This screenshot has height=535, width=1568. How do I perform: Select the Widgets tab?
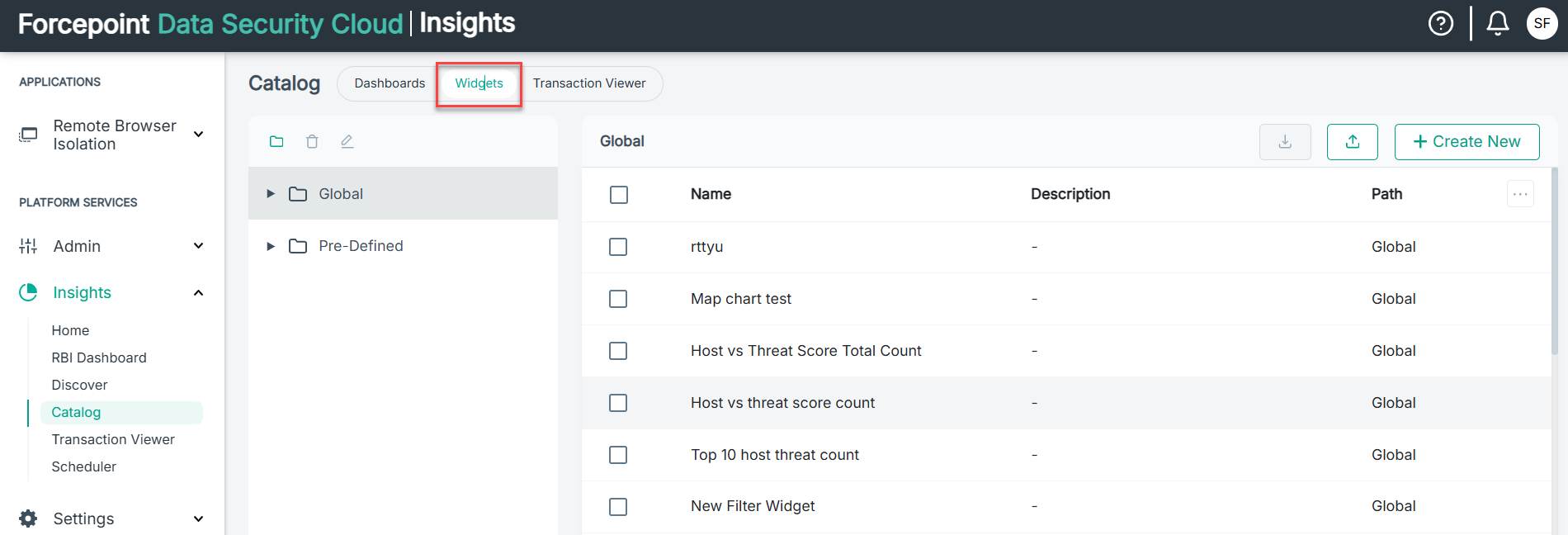click(x=479, y=83)
